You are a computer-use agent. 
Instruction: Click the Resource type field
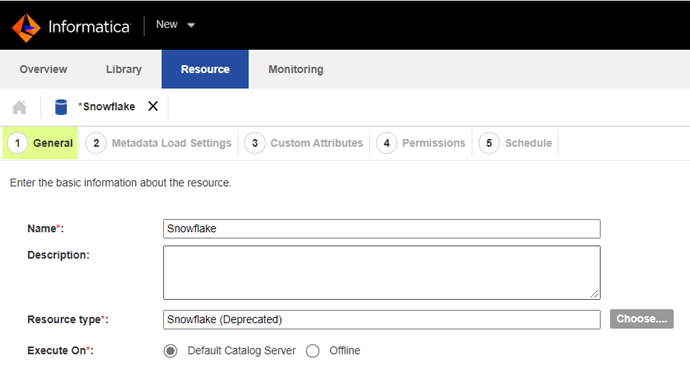point(382,320)
